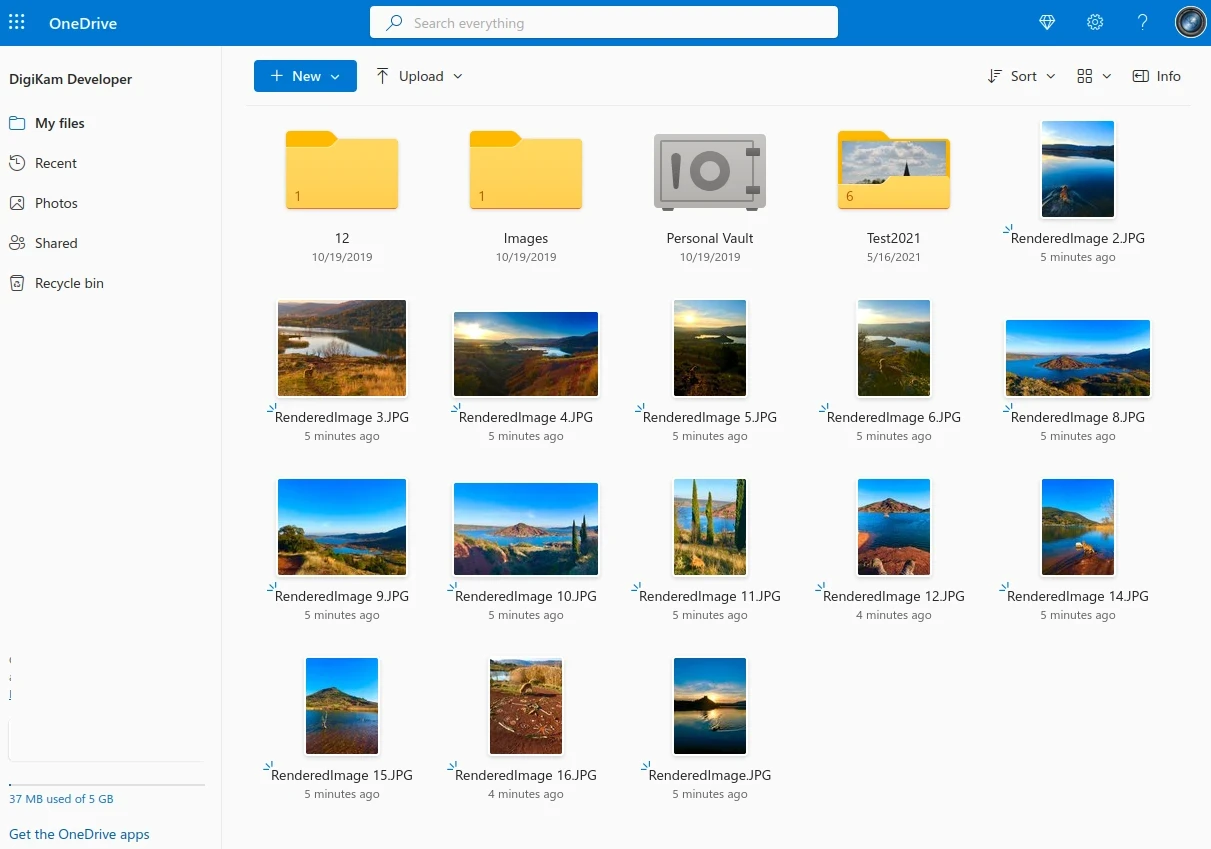The image size is (1211, 849).
Task: Expand the Upload dropdown menu
Action: click(x=419, y=76)
